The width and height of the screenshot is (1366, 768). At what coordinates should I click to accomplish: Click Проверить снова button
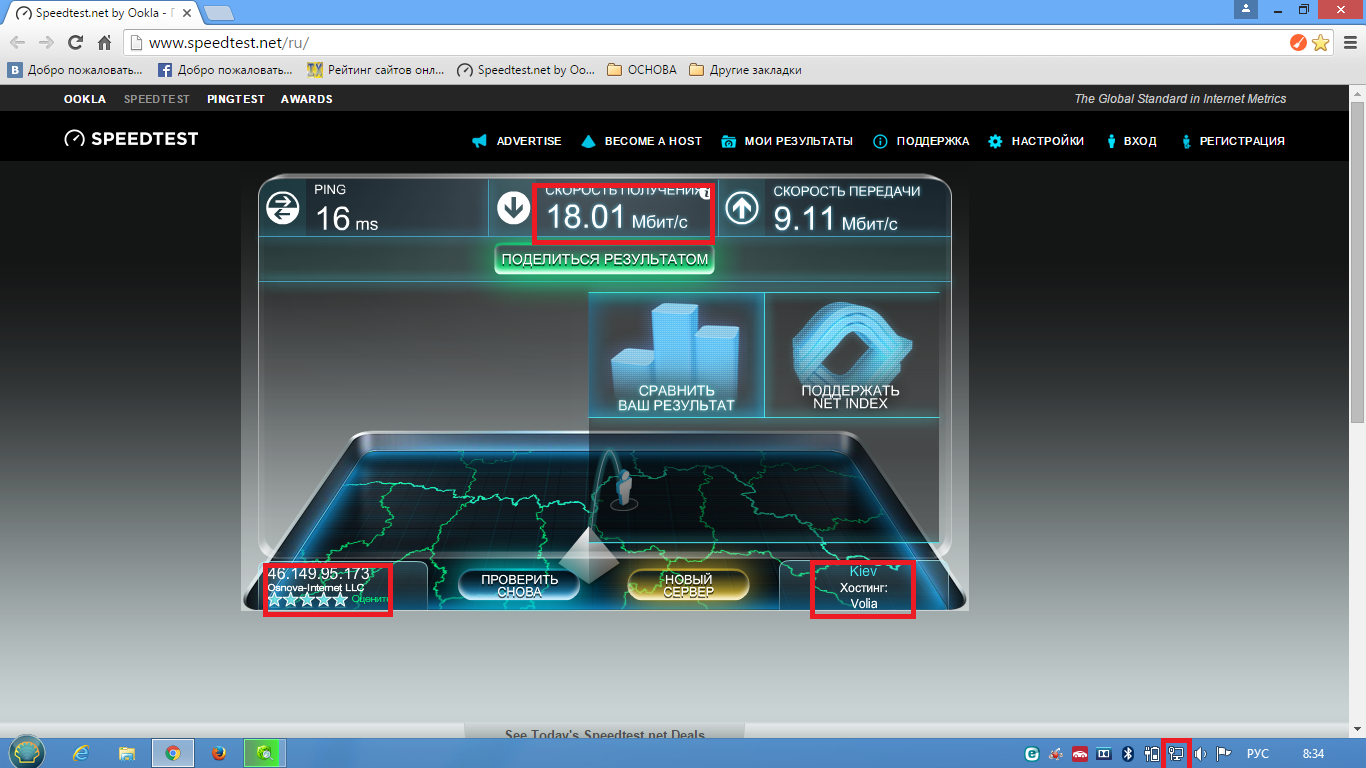[519, 585]
